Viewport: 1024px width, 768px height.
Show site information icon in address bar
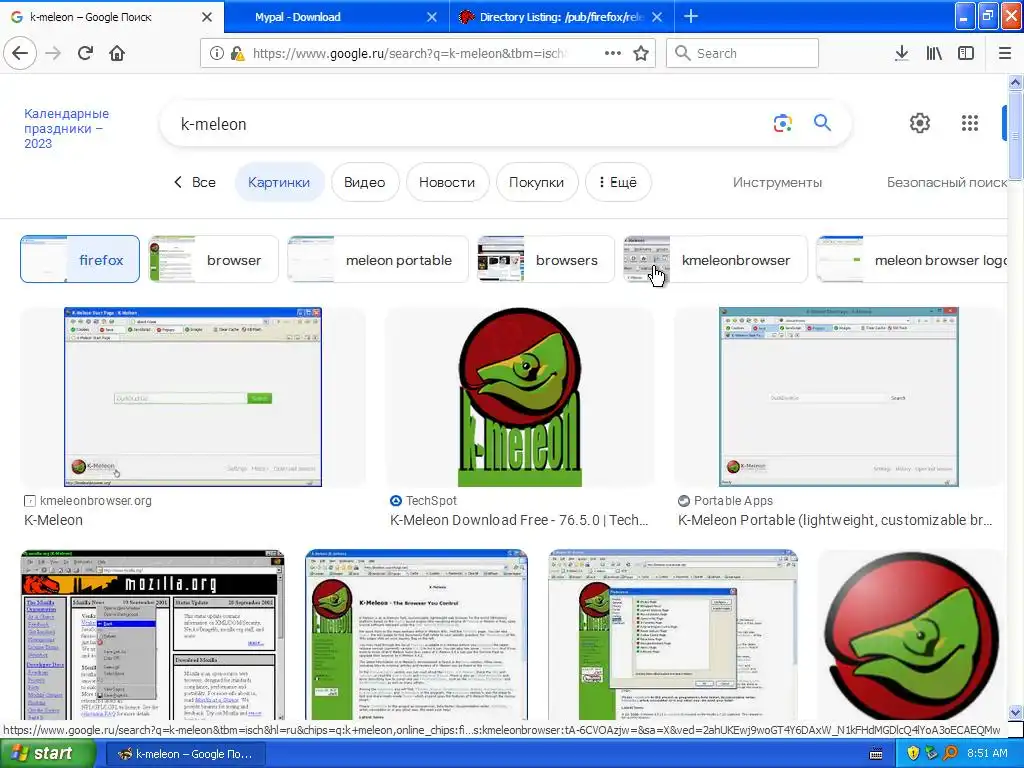[x=216, y=53]
